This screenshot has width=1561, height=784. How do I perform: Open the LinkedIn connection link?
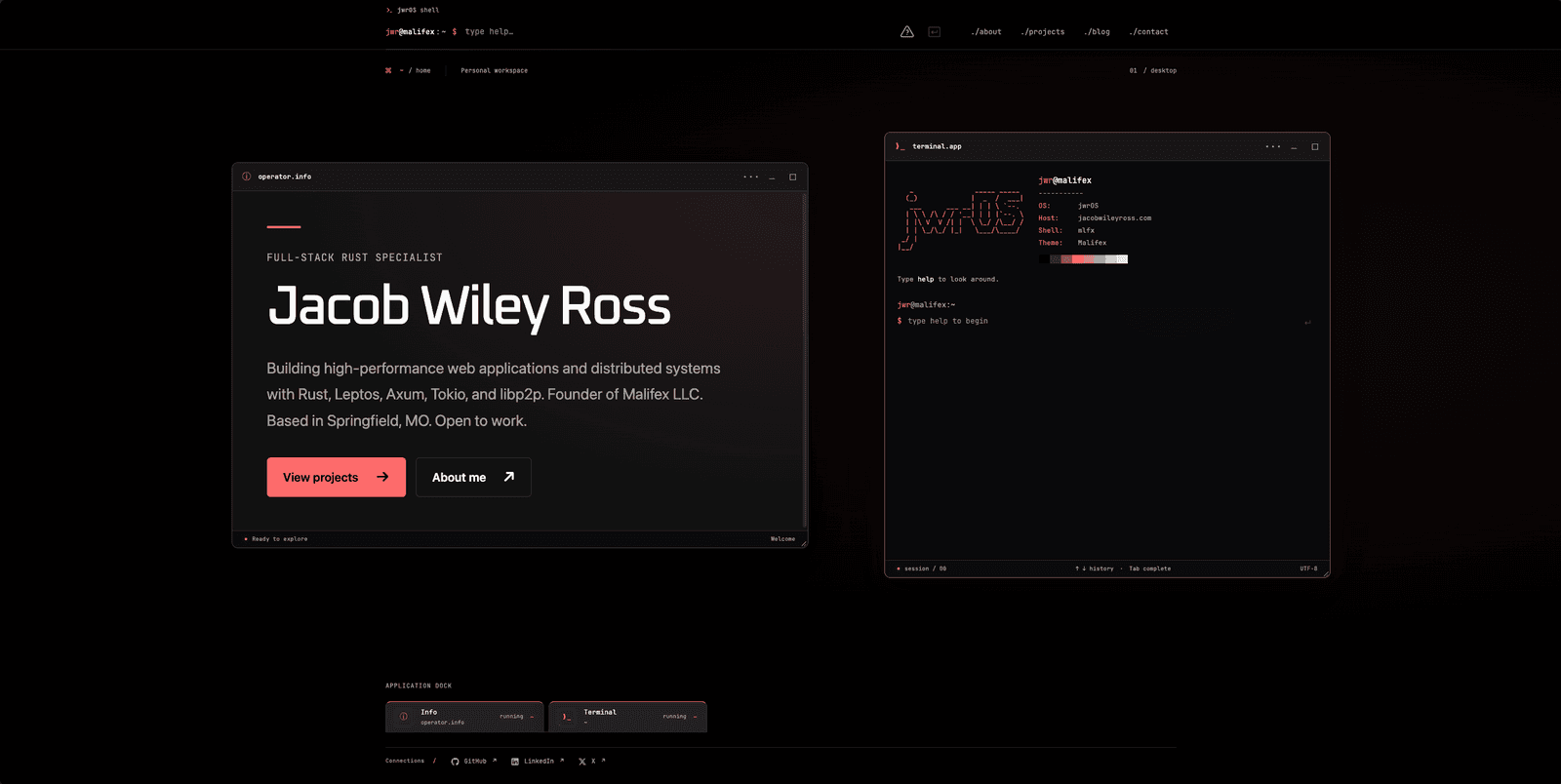pyautogui.click(x=538, y=762)
